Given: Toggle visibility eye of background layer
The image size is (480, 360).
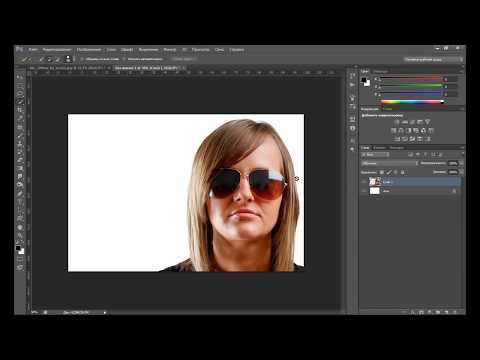Looking at the screenshot, I should (364, 191).
